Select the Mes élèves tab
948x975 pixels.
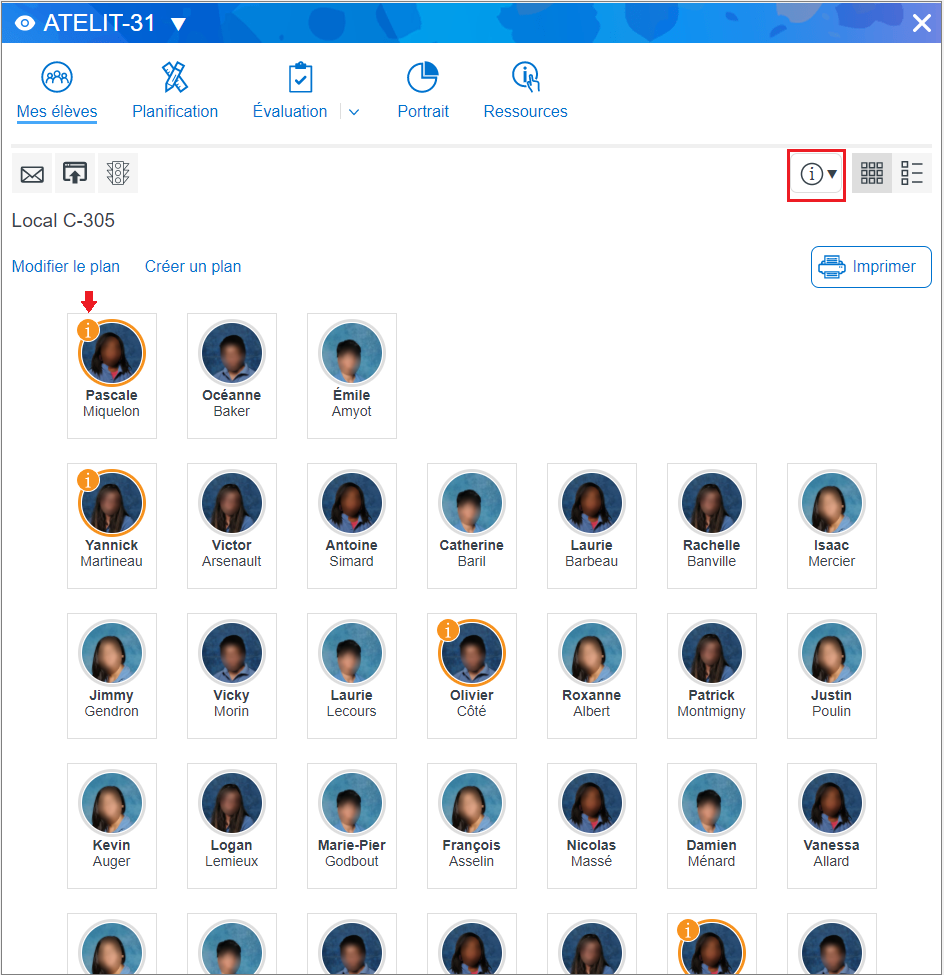pos(57,111)
